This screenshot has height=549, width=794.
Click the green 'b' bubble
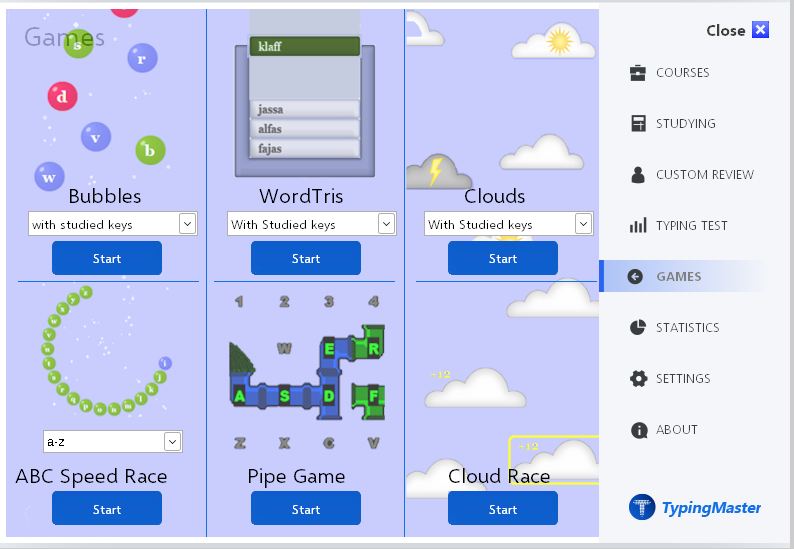click(150, 150)
